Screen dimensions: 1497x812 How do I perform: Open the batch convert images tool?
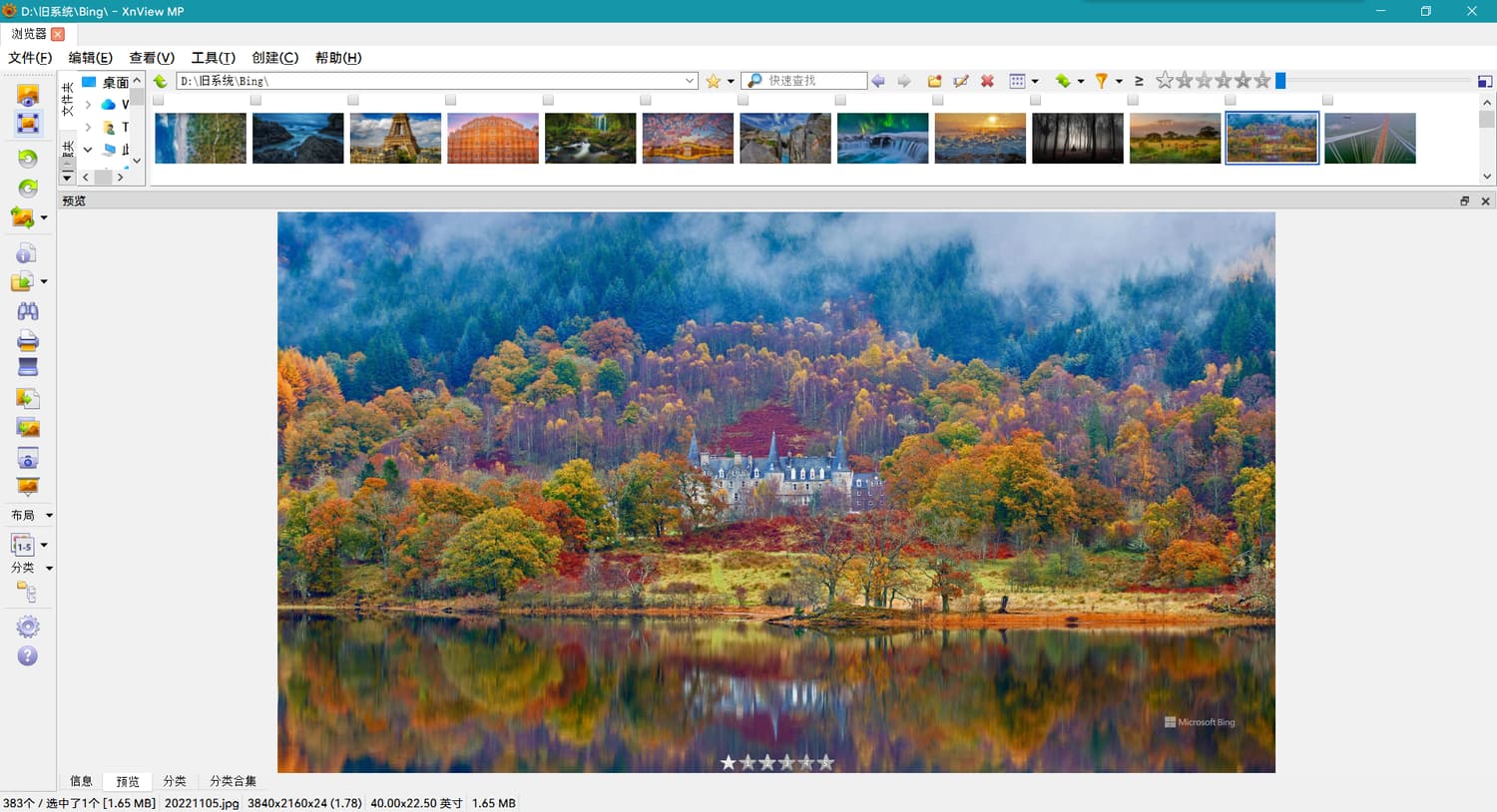tap(27, 428)
